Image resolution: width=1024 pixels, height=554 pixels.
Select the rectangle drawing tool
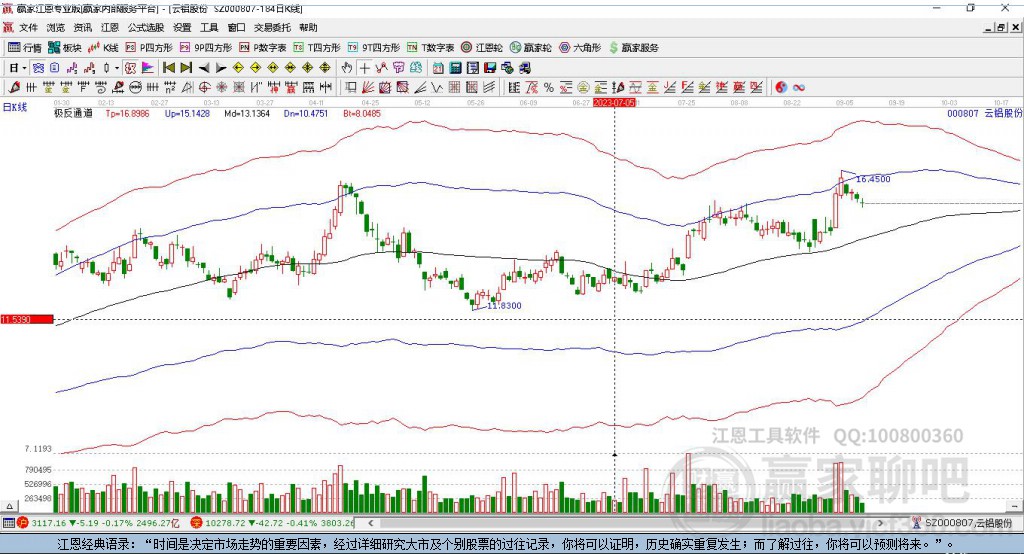tap(351, 88)
